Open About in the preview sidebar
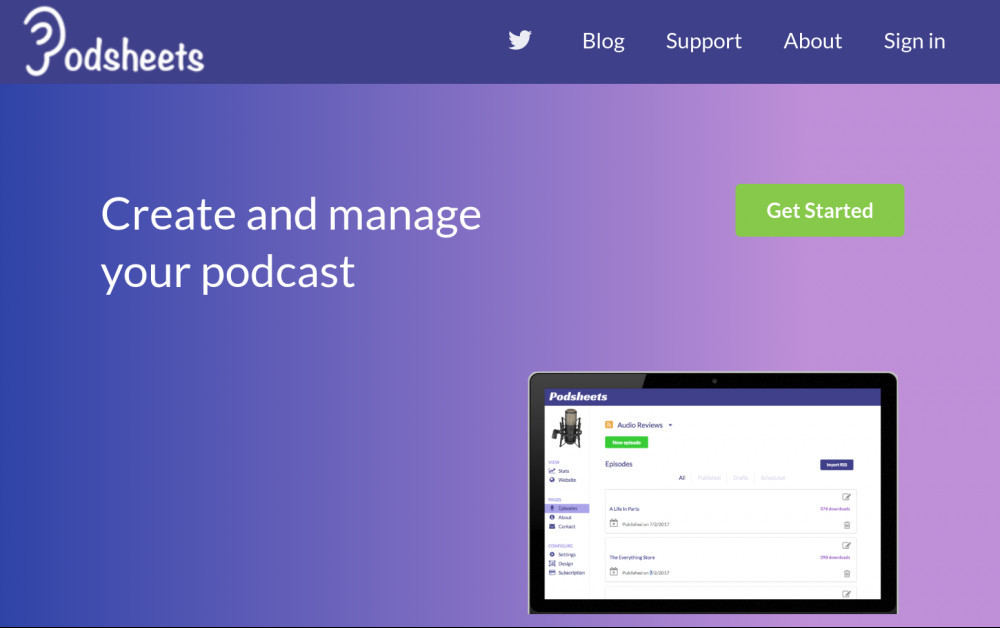Image resolution: width=1000 pixels, height=628 pixels. pos(561,518)
